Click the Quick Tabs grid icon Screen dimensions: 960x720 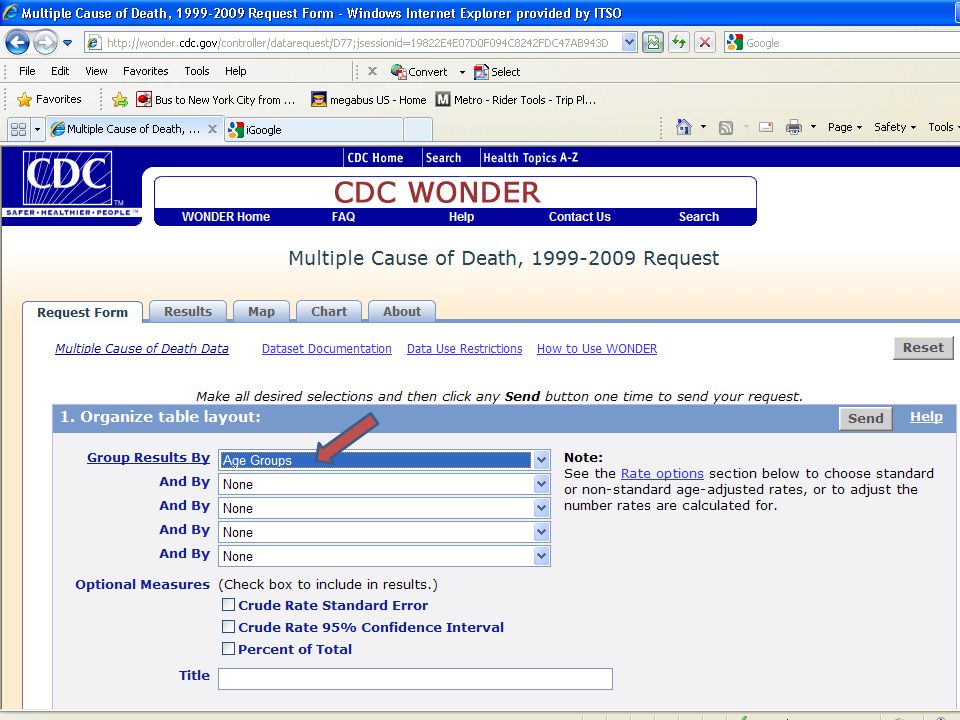click(x=18, y=129)
